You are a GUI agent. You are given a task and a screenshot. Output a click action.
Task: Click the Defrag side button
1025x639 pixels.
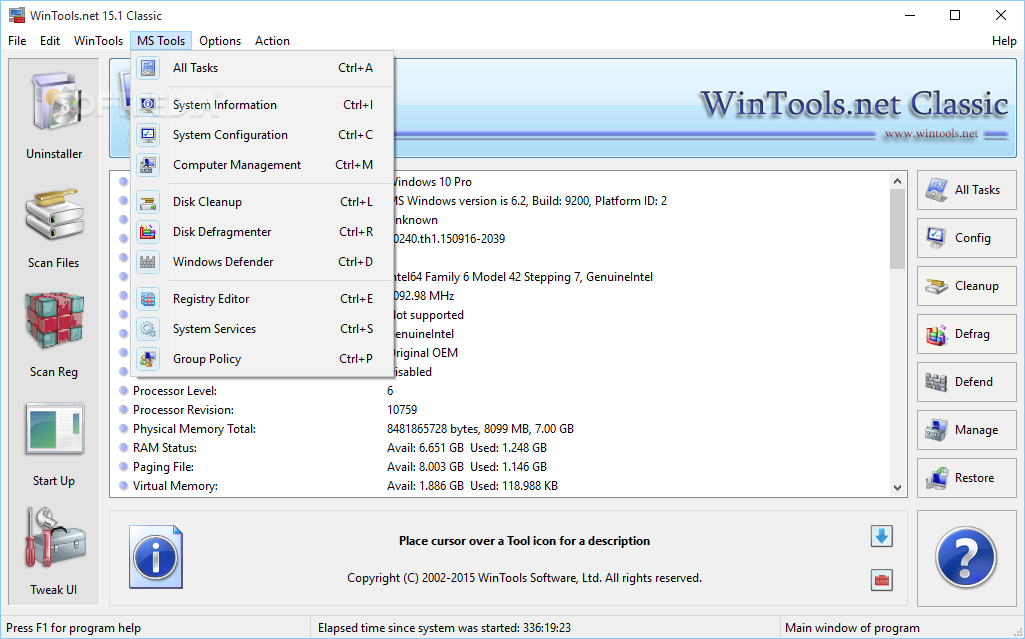coord(966,334)
